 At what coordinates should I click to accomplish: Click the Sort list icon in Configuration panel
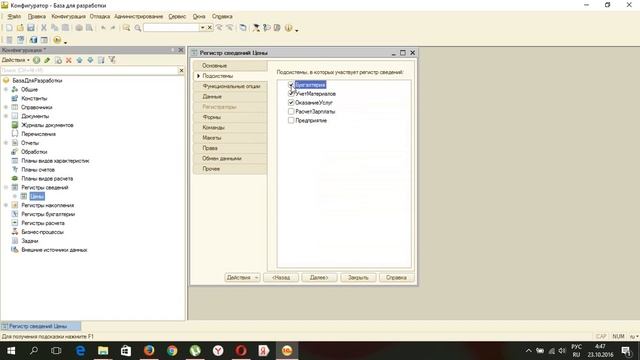(x=101, y=60)
